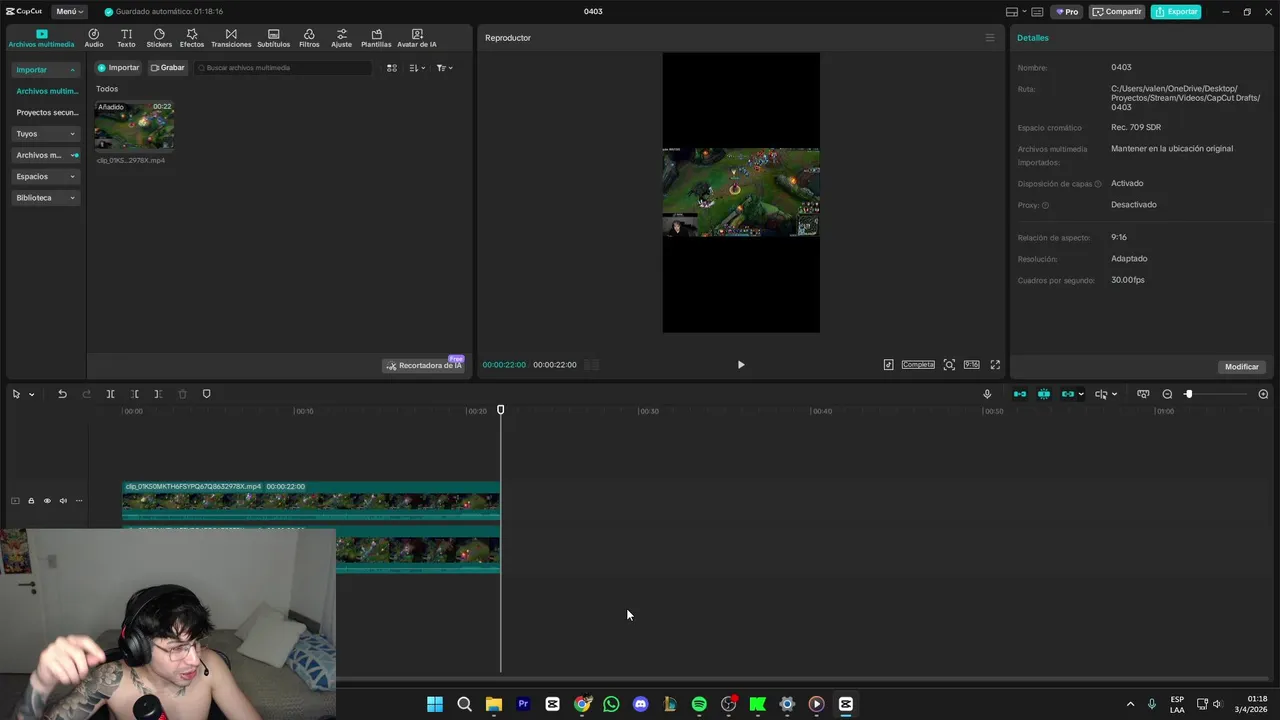Zoom out the timeline with minus icon
The width and height of the screenshot is (1280, 720).
click(1167, 394)
